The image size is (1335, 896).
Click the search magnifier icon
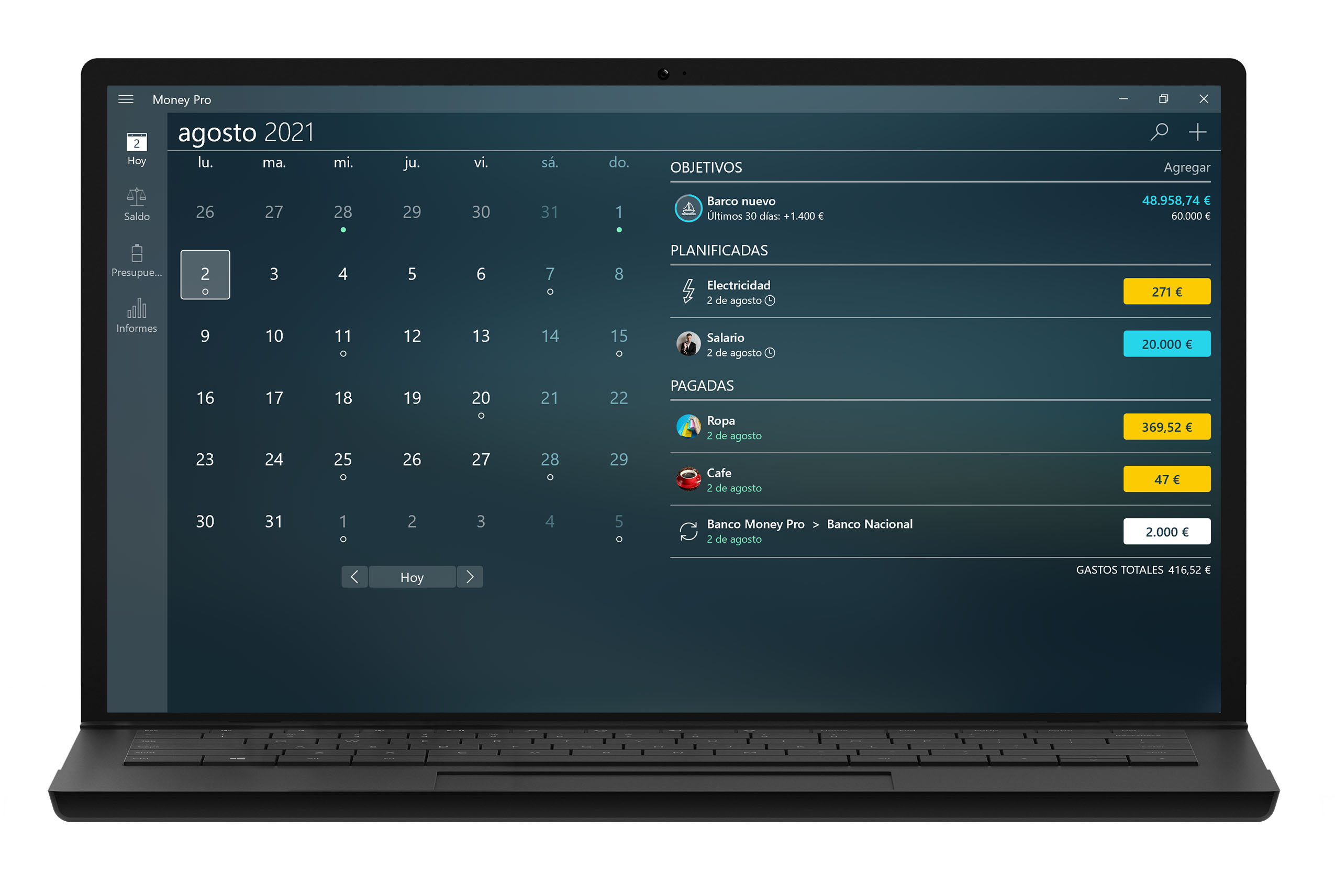click(x=1162, y=132)
